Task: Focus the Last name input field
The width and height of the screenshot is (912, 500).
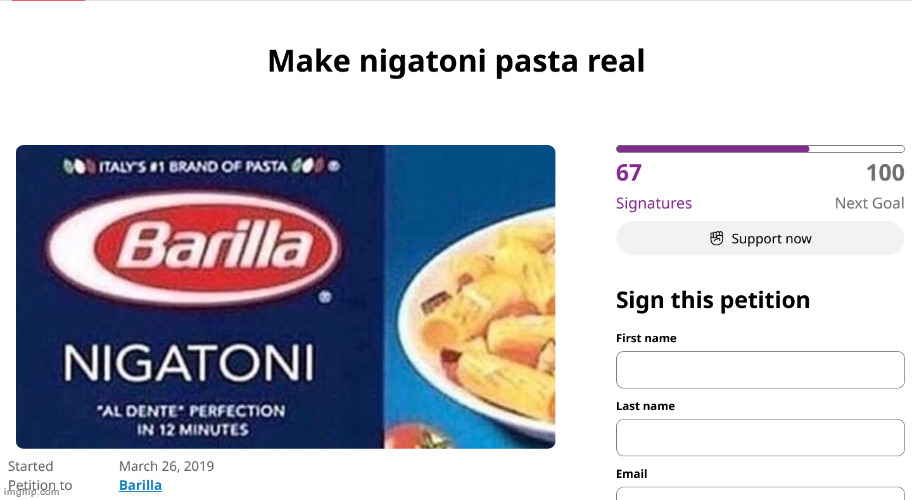Action: click(x=760, y=438)
